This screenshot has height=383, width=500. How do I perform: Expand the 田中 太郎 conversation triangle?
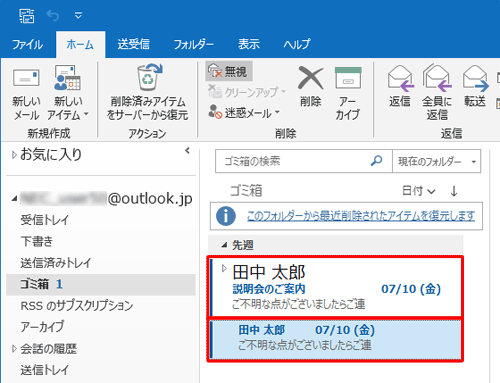(224, 268)
